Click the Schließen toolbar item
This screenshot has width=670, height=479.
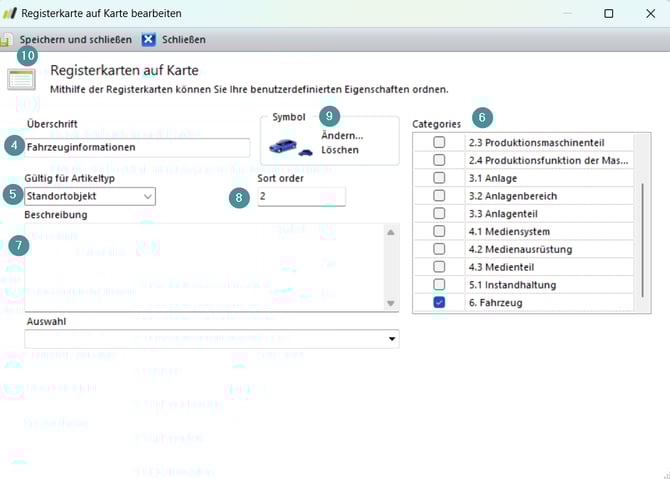click(x=183, y=40)
